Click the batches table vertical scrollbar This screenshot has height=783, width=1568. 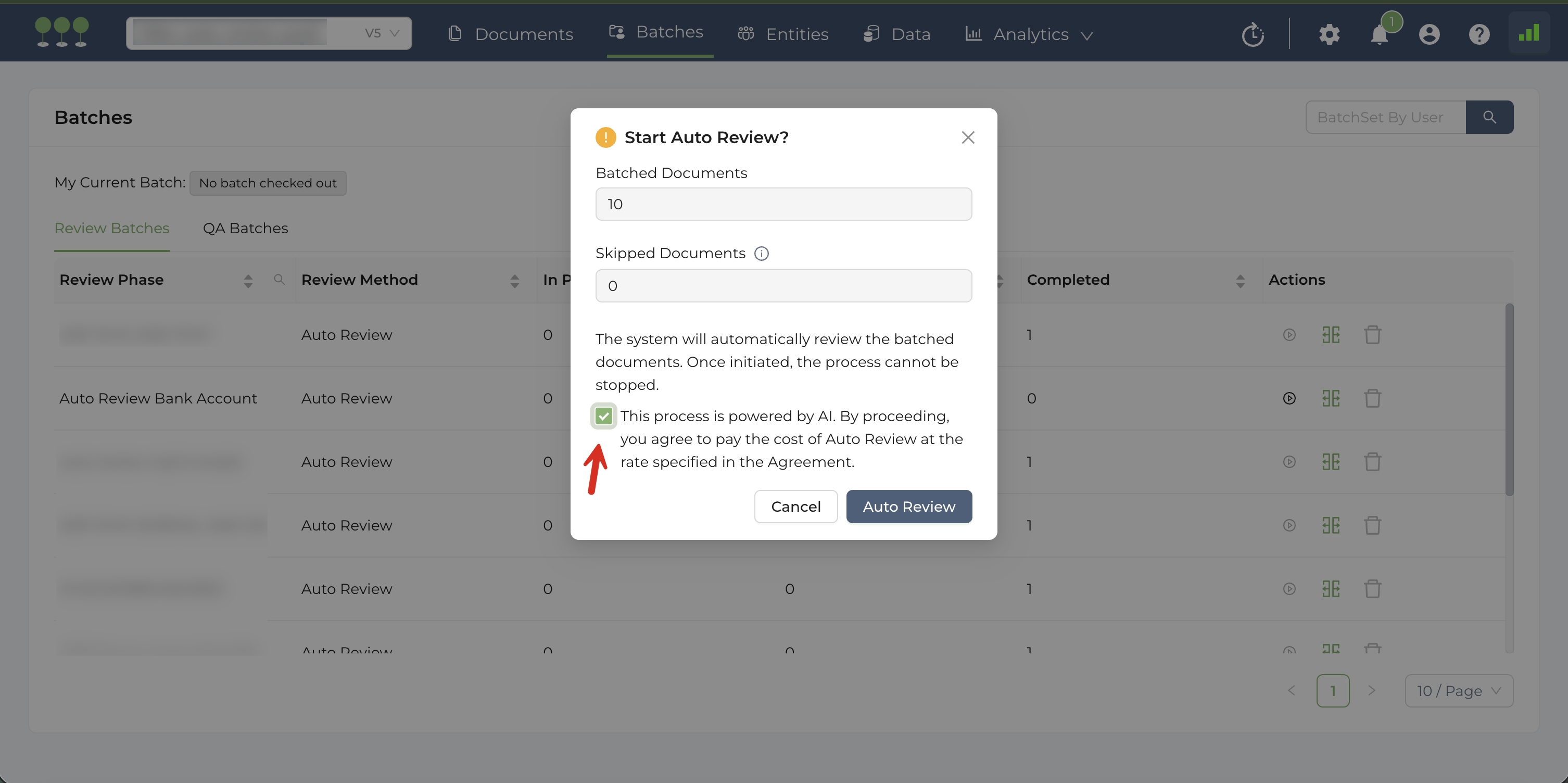coord(1509,399)
